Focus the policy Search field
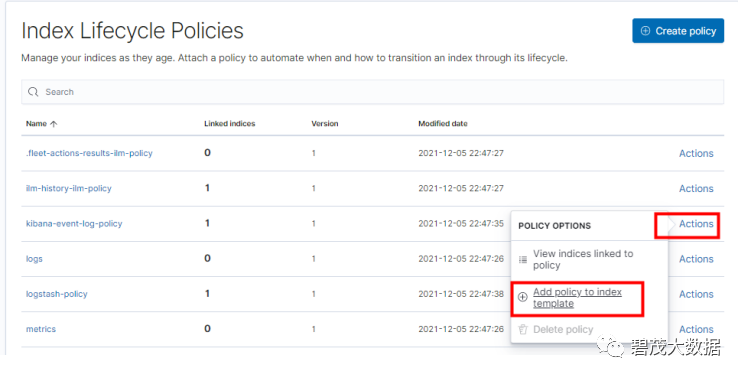Image resolution: width=744 pixels, height=379 pixels. coord(372,92)
